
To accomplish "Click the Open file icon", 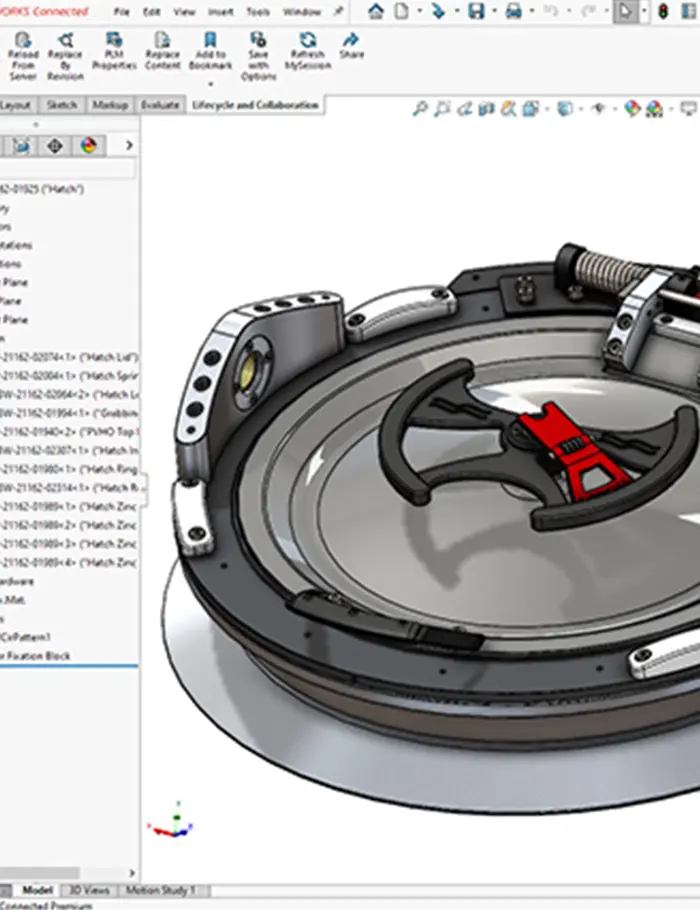I will (439, 10).
